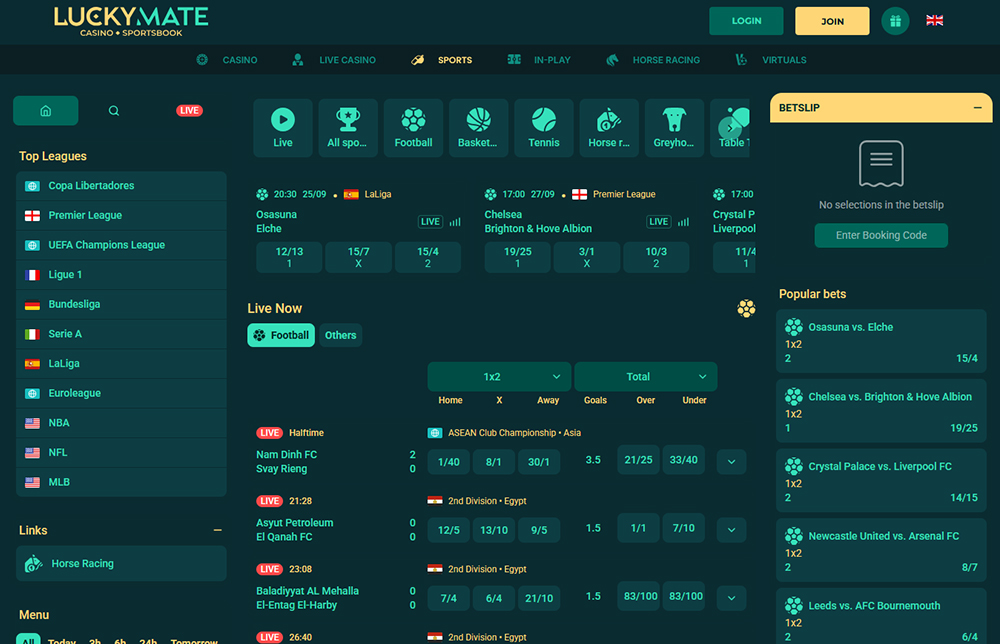Viewport: 1000px width, 644px height.
Task: Toggle the red LIVE filter badge
Action: pyautogui.click(x=189, y=111)
